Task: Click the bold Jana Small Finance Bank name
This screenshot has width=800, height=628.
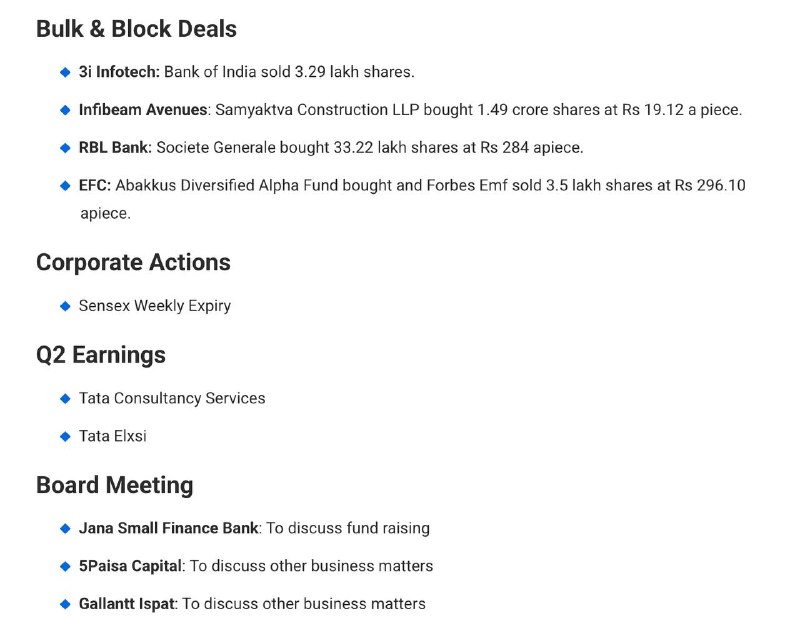Action: coord(168,528)
